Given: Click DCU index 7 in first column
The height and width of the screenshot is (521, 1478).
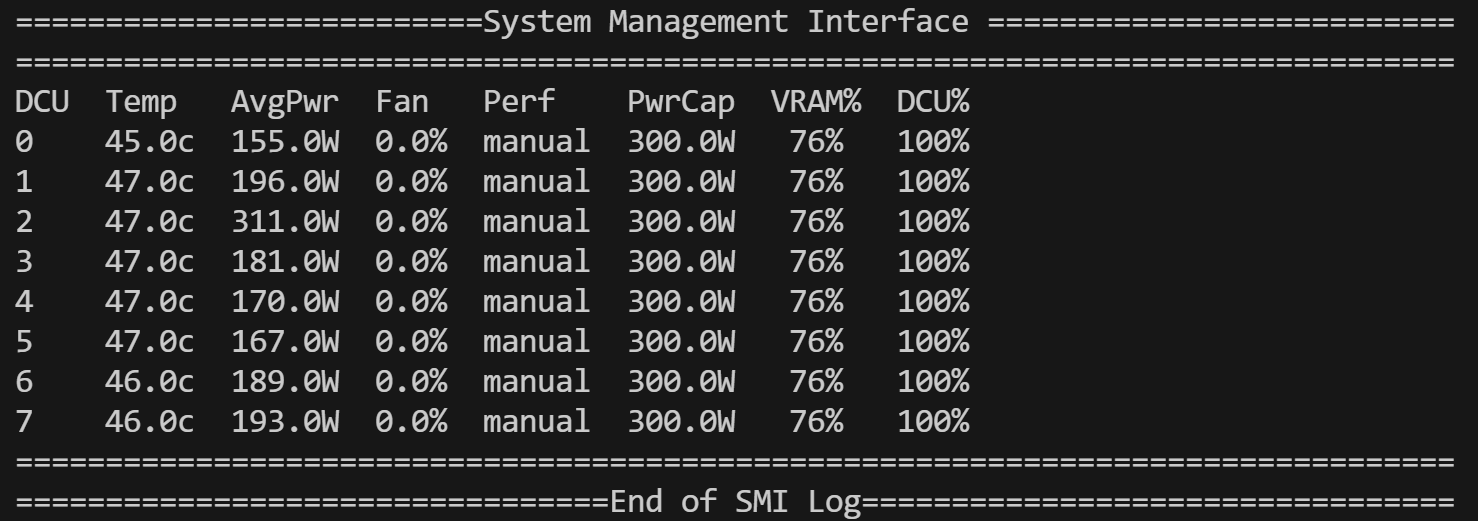Looking at the screenshot, I should [x=24, y=422].
